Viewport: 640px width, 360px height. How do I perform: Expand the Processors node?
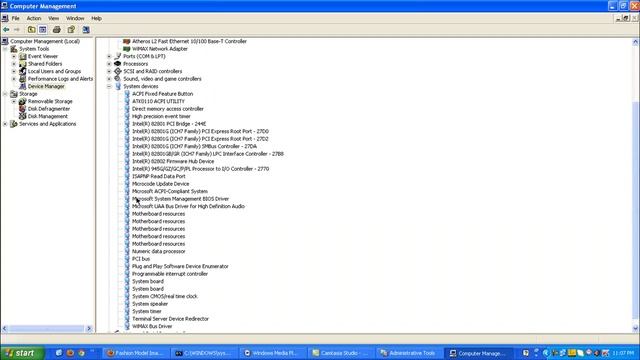click(109, 64)
